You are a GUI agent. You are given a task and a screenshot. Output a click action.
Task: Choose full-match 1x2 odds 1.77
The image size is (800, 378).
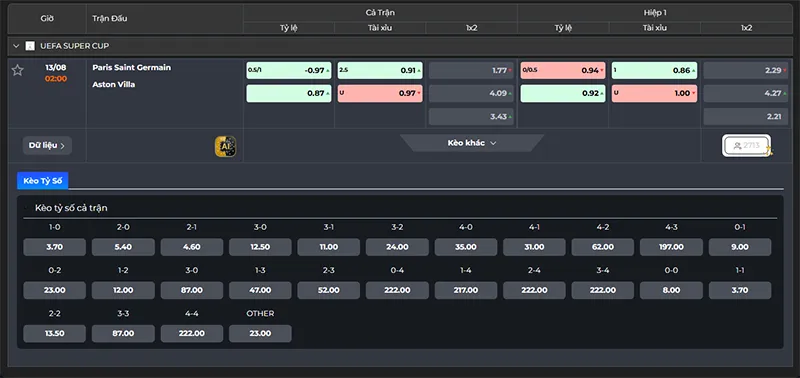(471, 70)
